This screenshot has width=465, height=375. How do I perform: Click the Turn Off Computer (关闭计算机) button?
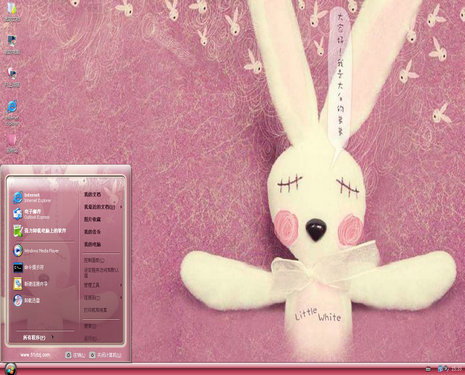point(105,355)
